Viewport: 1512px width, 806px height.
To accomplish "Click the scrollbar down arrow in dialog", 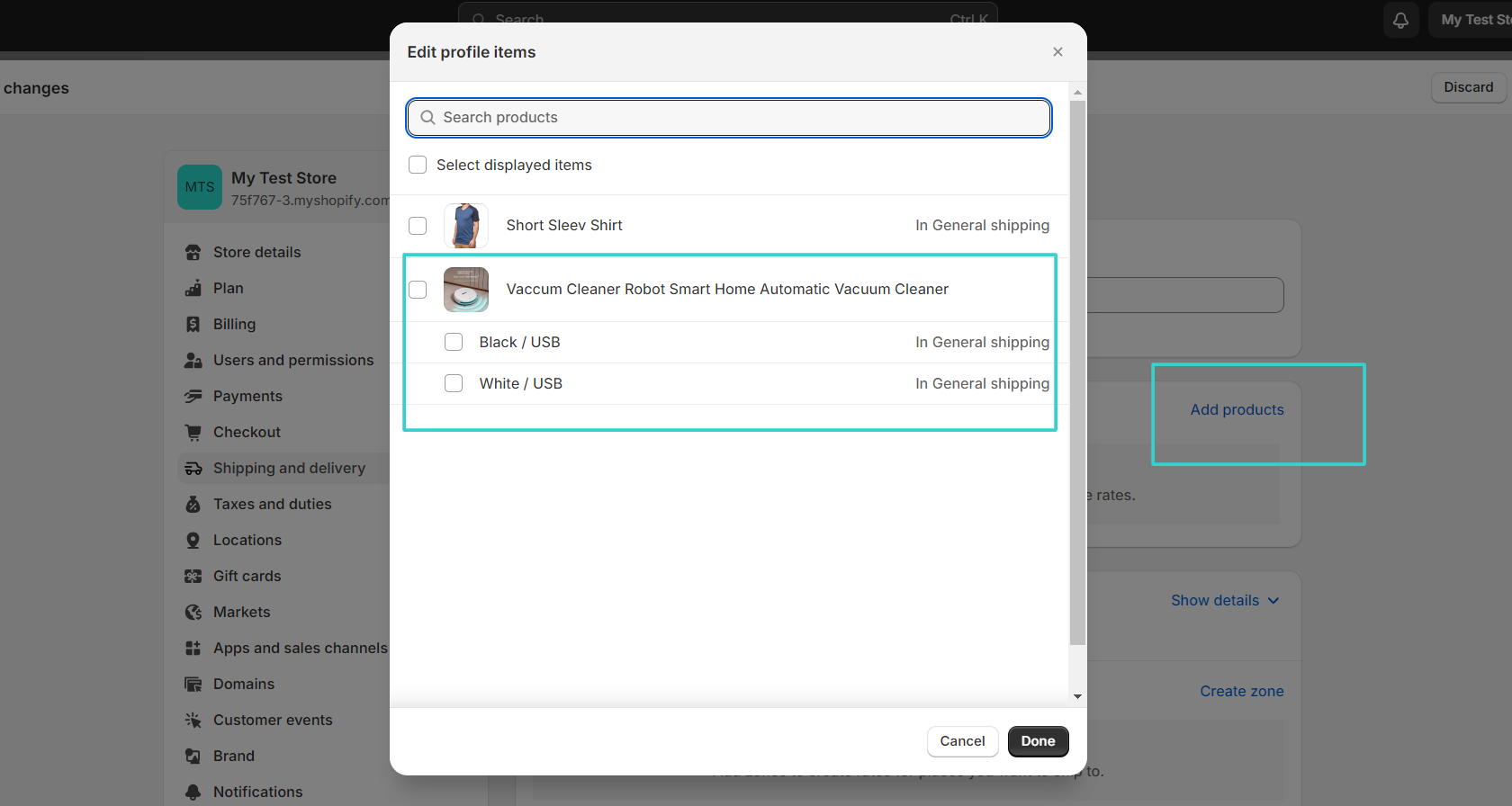I will [x=1077, y=696].
